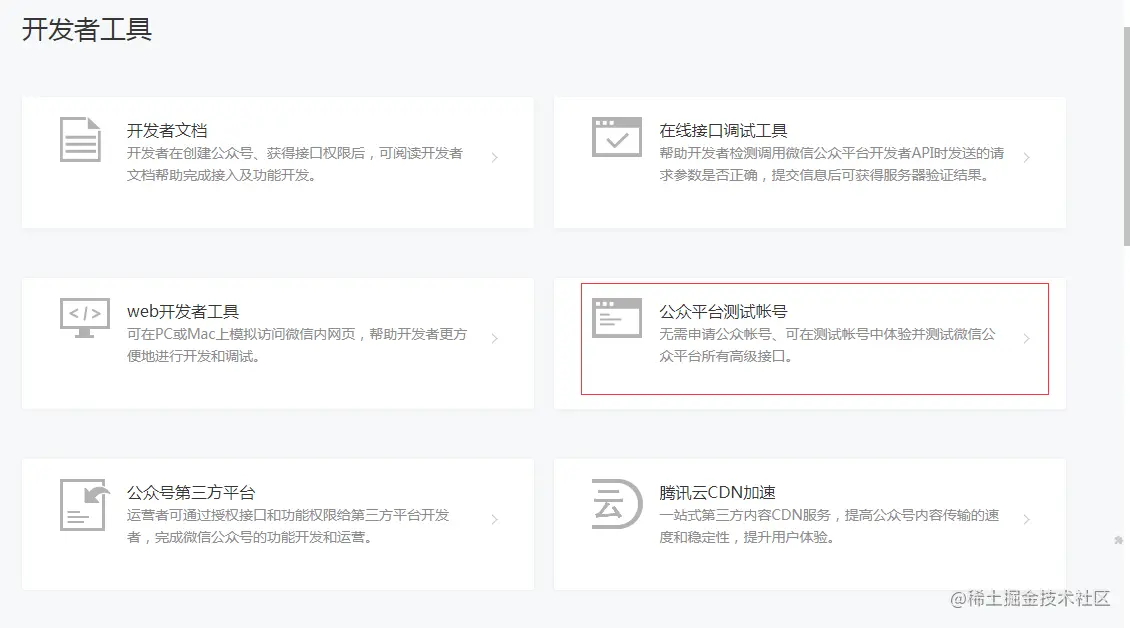
Task: Open the 腾讯云CDN加速 title link
Action: (717, 492)
